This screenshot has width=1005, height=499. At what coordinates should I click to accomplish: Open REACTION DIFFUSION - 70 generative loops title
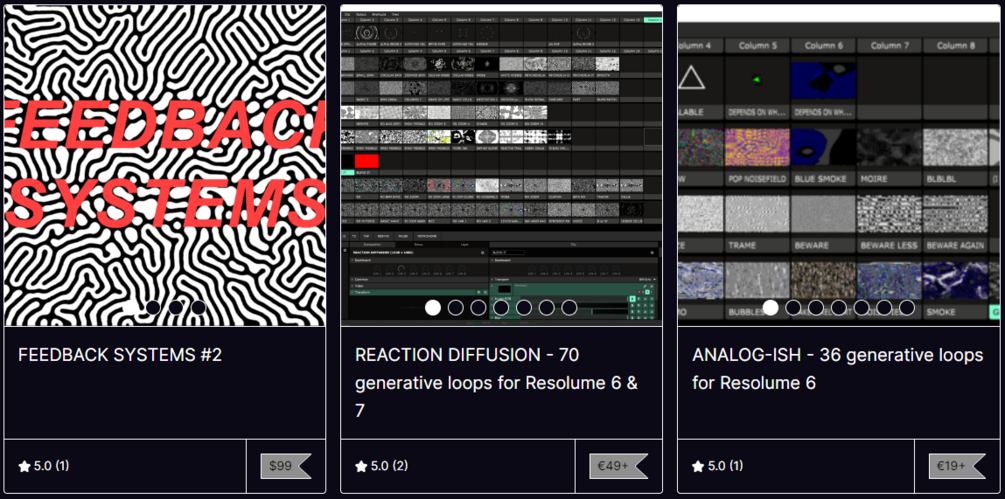(497, 382)
